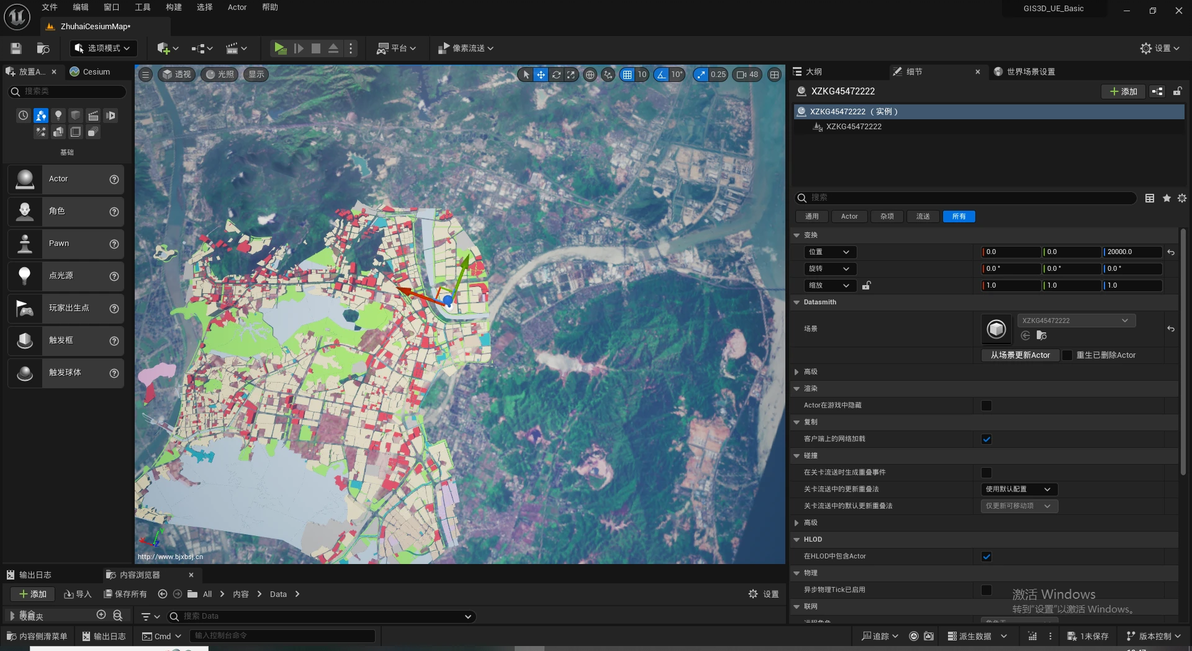This screenshot has height=651, width=1192.
Task: Open the 选项模式 mode dropdown
Action: coord(102,48)
